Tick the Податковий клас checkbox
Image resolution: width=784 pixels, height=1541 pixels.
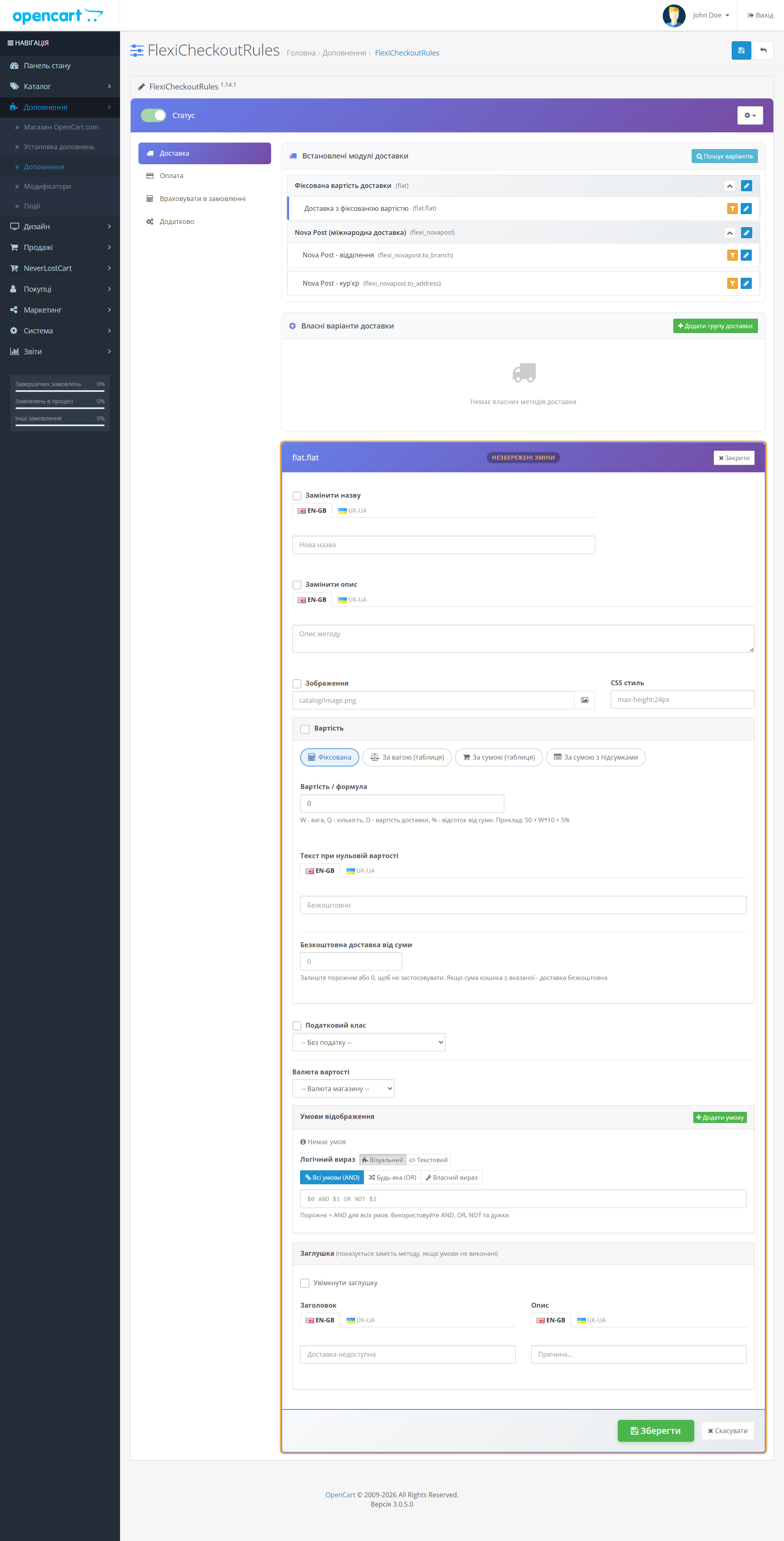point(296,1026)
